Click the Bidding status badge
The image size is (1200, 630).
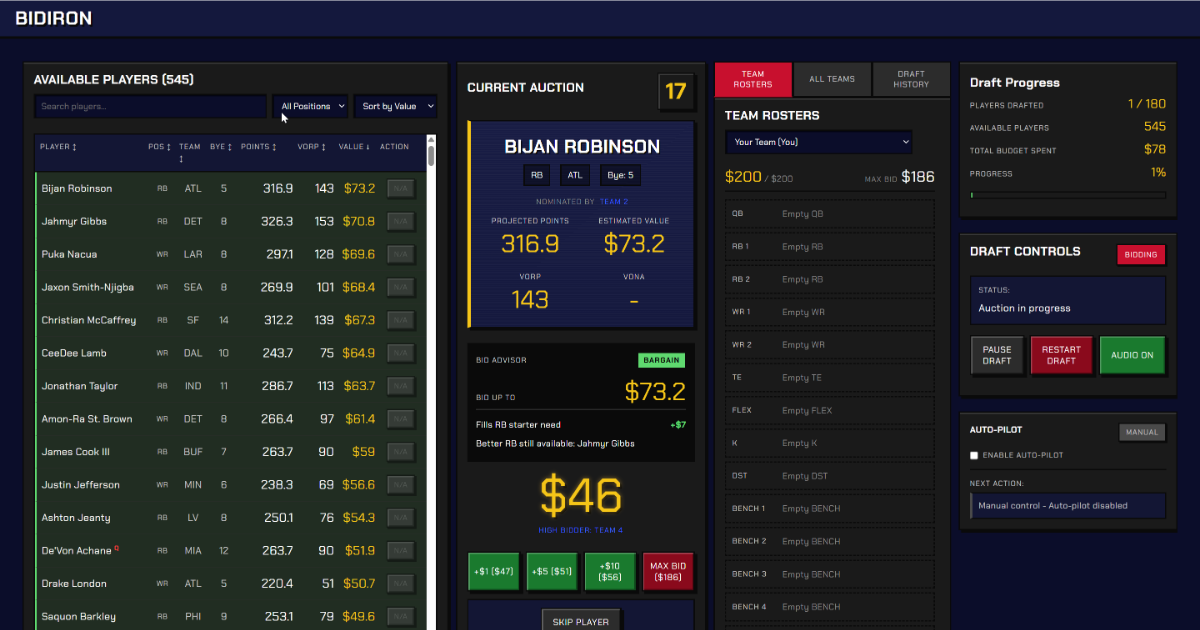pyautogui.click(x=1141, y=254)
